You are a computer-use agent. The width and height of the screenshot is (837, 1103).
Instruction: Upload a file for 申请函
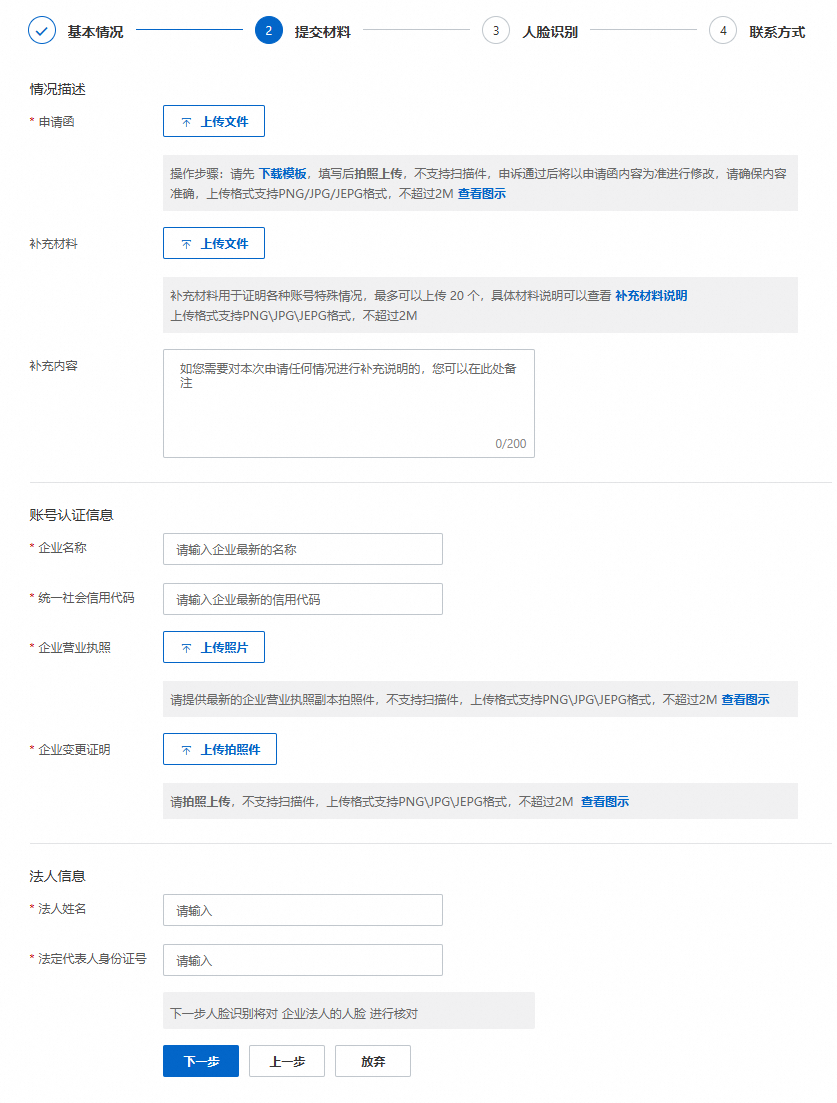[214, 121]
